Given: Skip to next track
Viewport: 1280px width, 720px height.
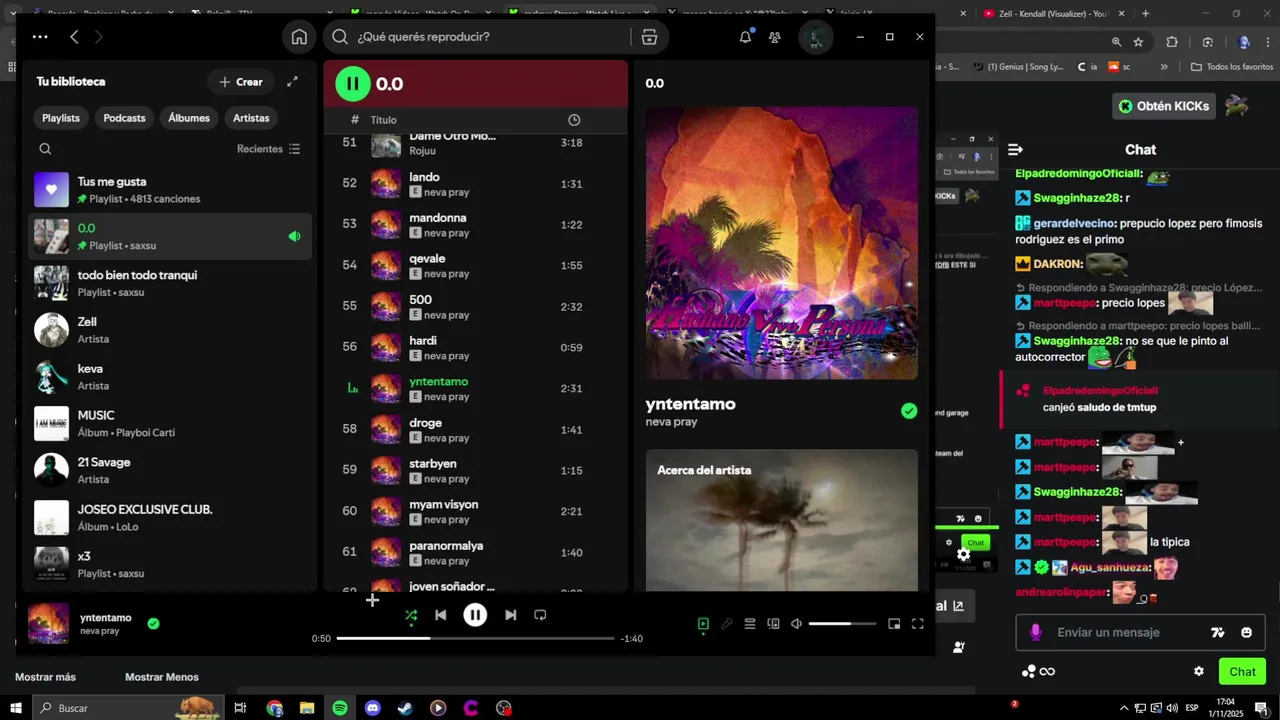Looking at the screenshot, I should (x=510, y=615).
